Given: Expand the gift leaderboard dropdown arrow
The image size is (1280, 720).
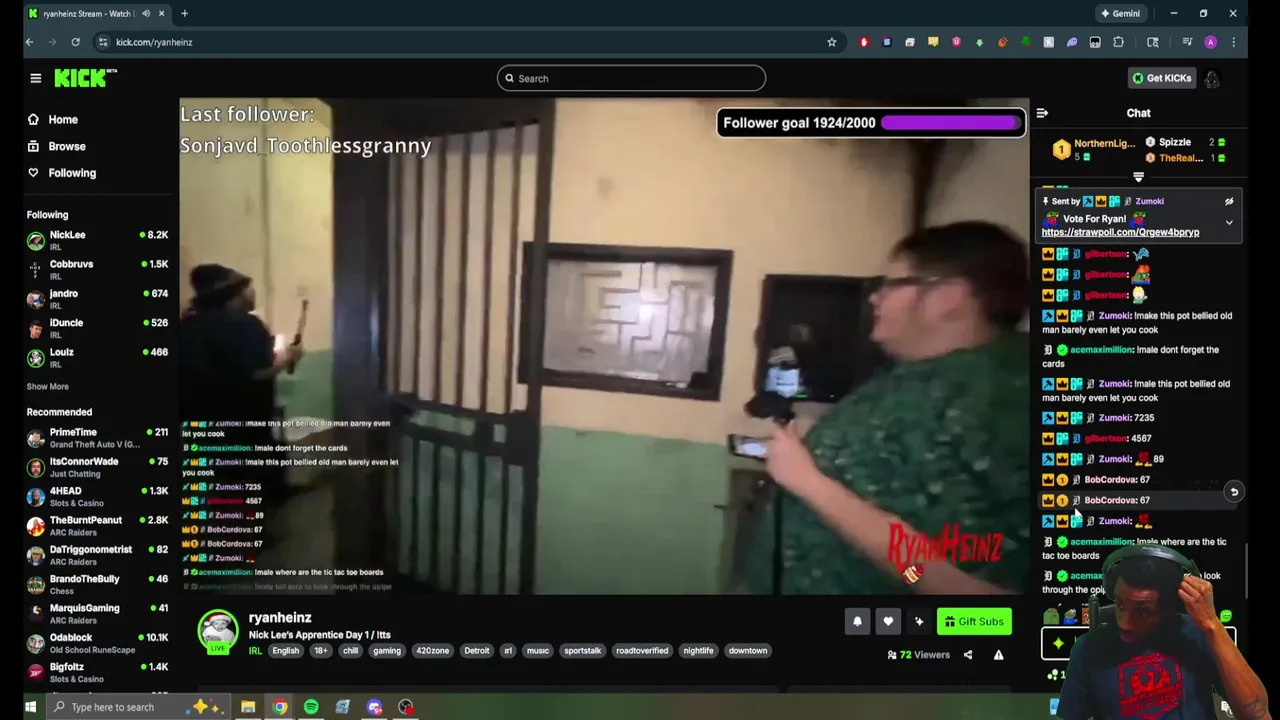Looking at the screenshot, I should [1138, 177].
